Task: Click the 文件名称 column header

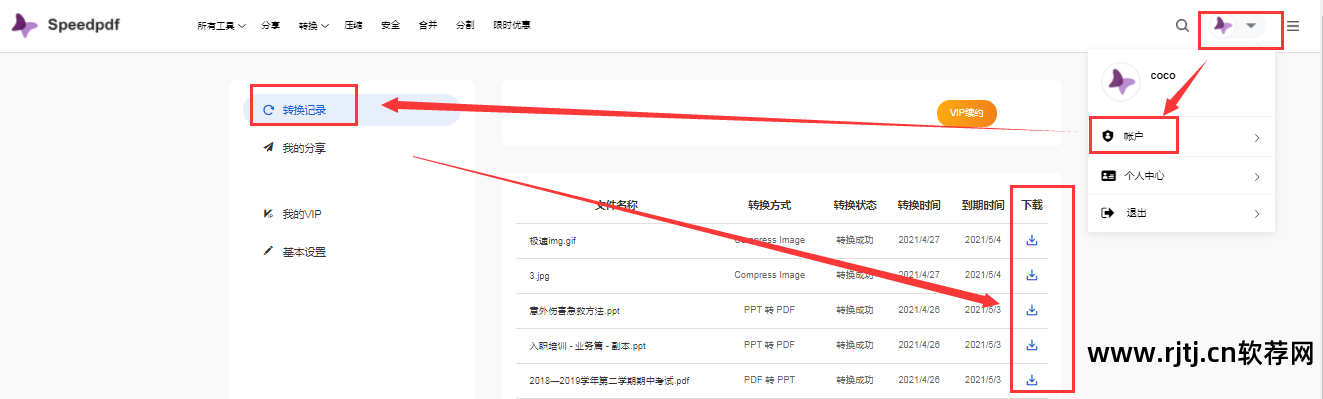Action: pyautogui.click(x=616, y=205)
